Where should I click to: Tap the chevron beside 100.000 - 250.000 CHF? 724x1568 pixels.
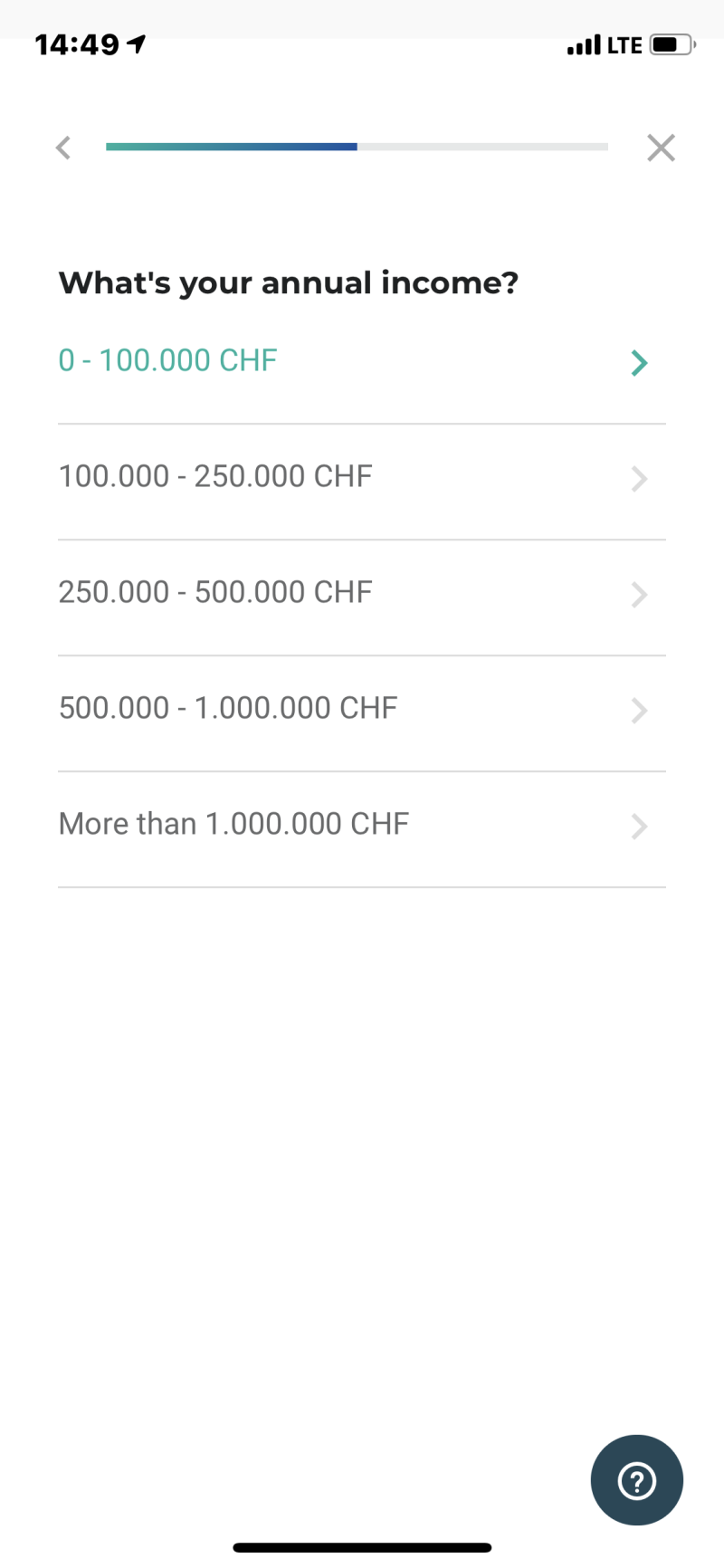click(639, 479)
